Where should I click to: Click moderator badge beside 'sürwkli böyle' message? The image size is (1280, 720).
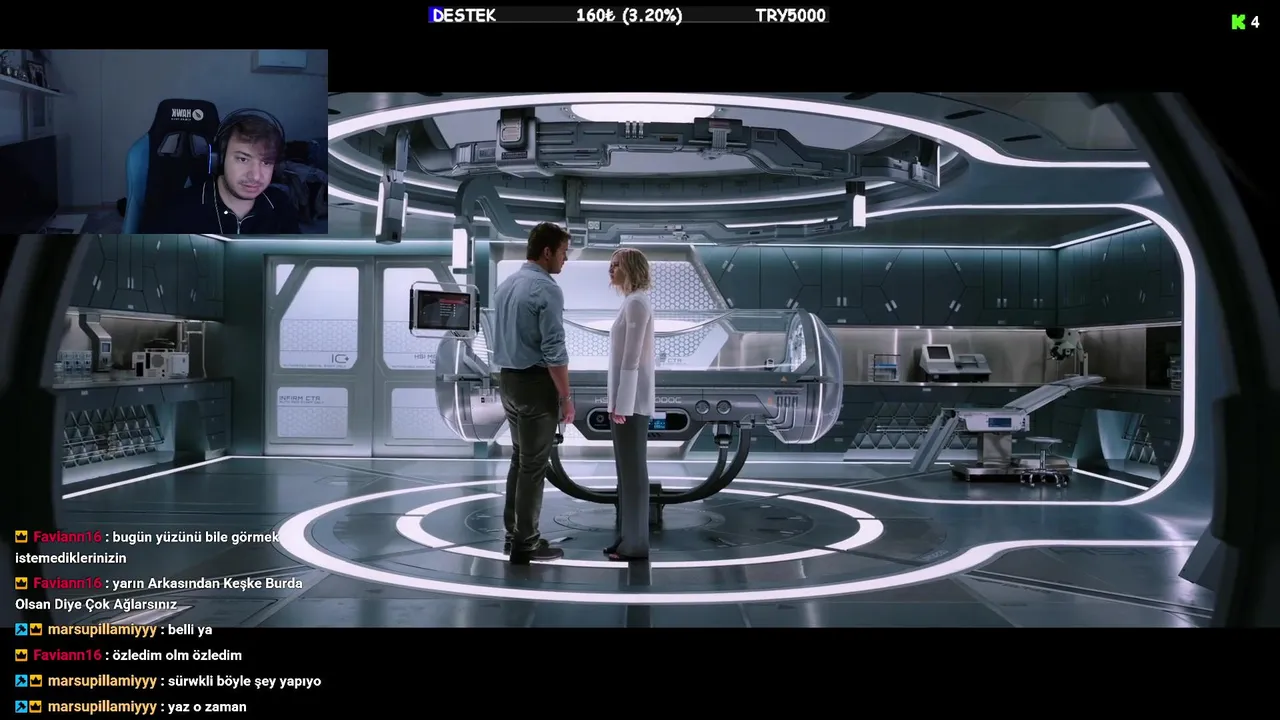[21, 681]
